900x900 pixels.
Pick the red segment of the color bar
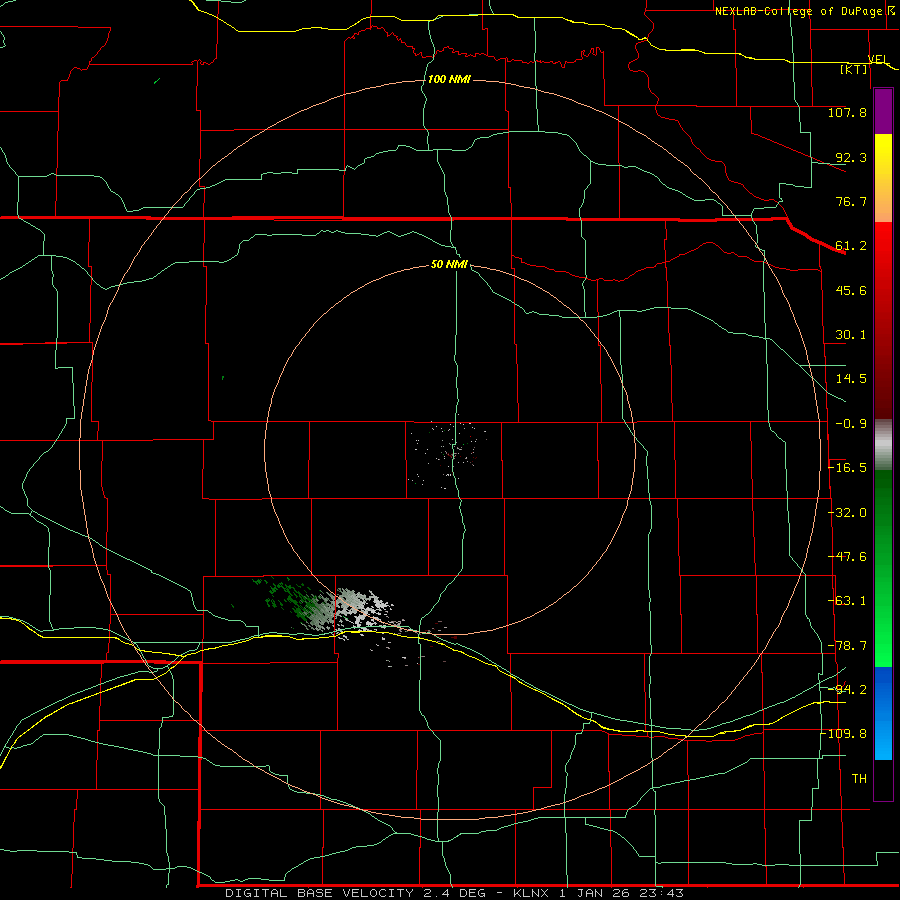(883, 320)
